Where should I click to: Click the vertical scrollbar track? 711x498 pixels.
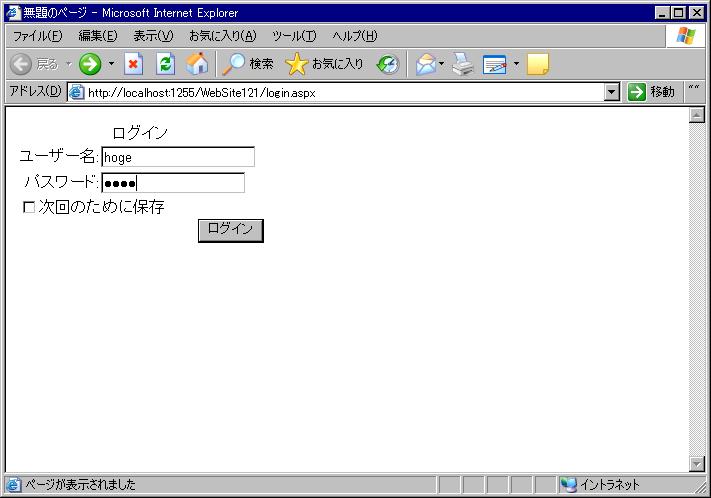click(696, 289)
